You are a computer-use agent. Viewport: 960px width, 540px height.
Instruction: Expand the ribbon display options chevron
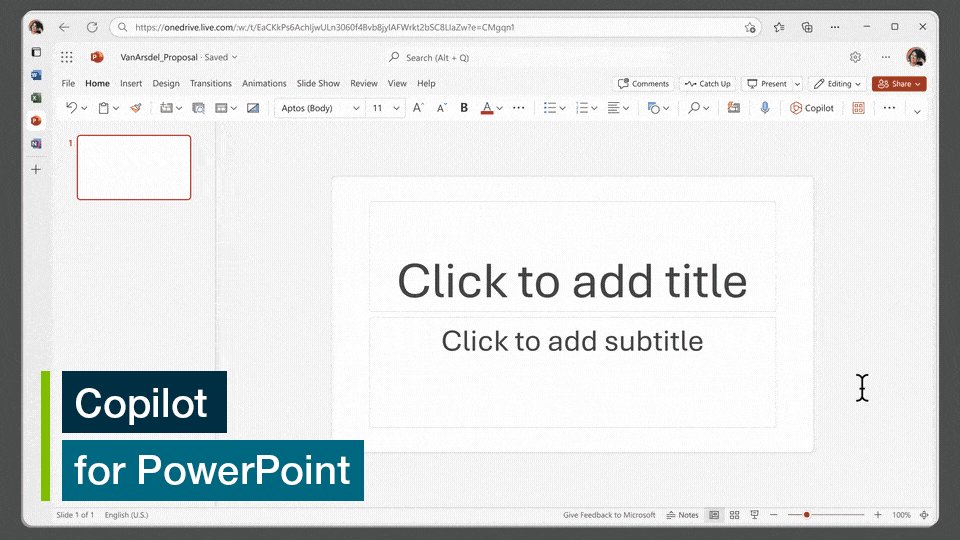coord(917,111)
